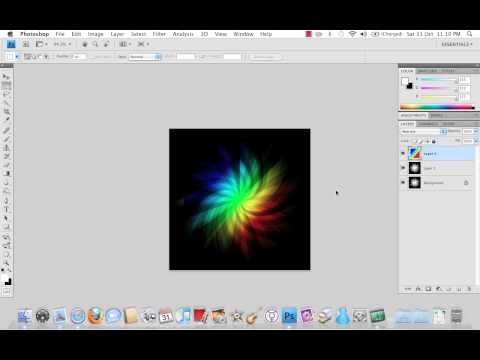Switch to the Swatches tab
This screenshot has height=360, width=480.
(428, 71)
